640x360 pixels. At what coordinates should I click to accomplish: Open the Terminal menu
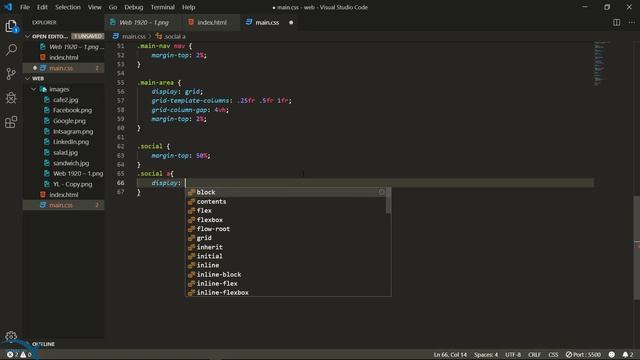pos(162,7)
